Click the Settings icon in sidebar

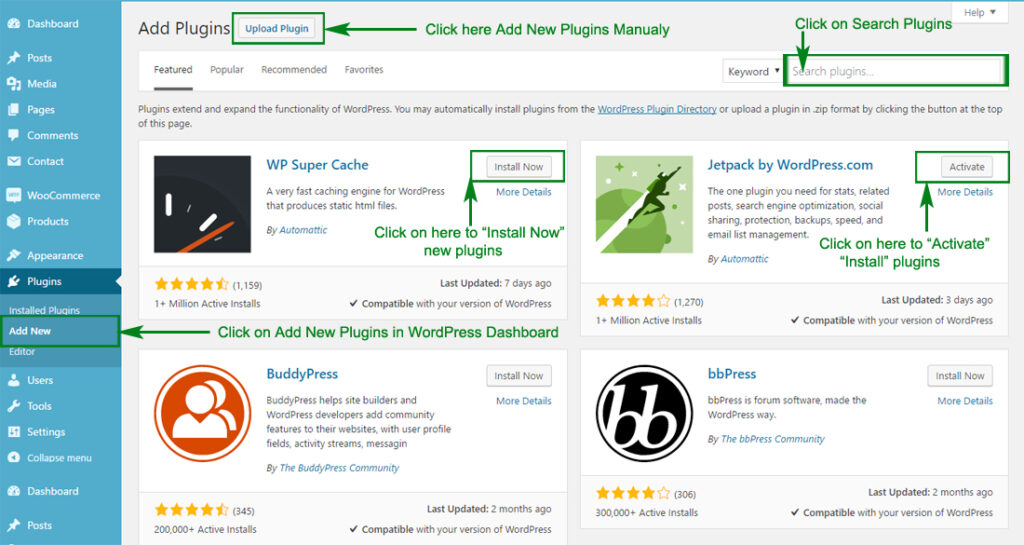(x=13, y=432)
